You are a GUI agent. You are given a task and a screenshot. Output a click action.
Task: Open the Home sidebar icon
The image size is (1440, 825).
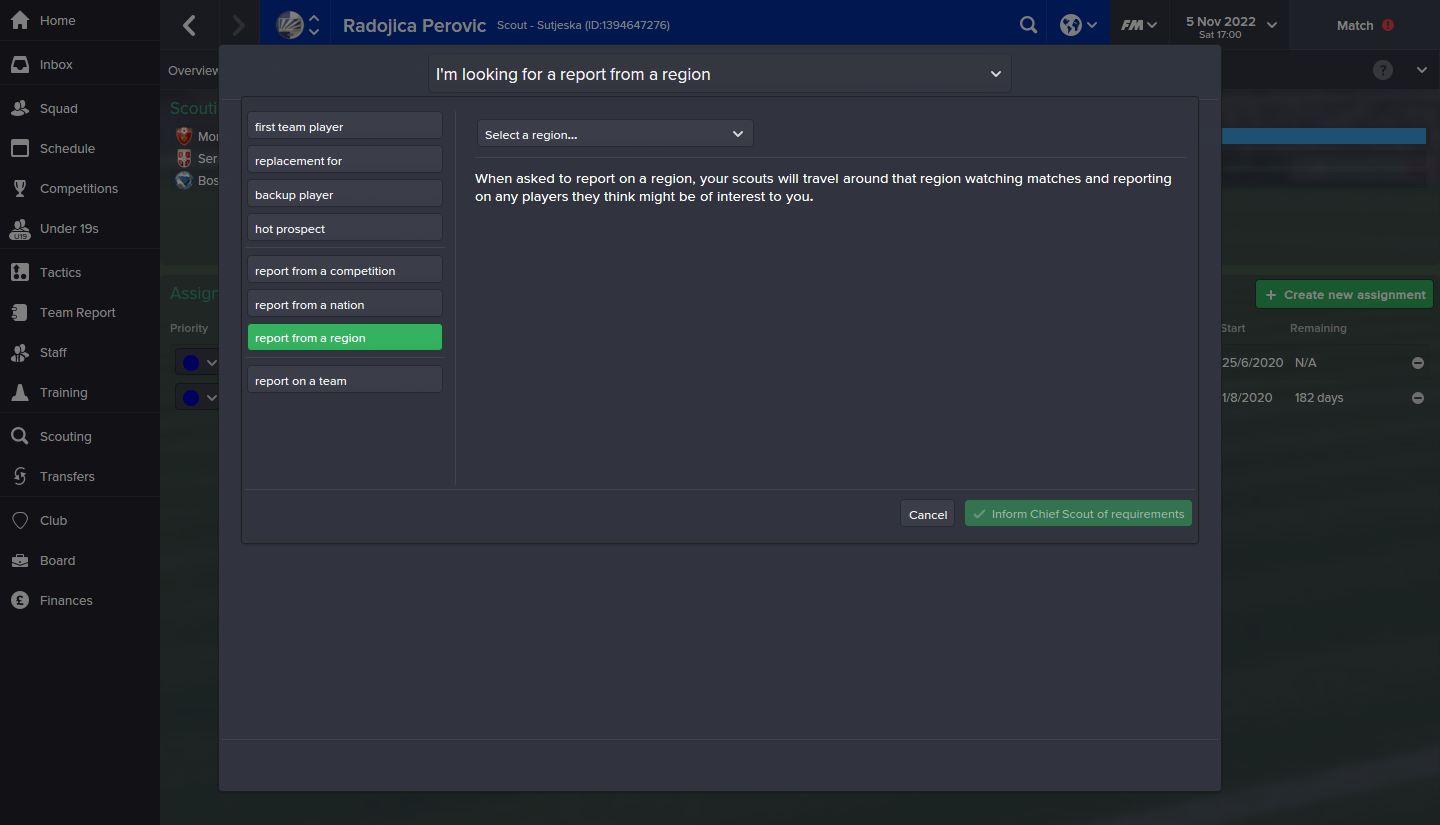point(20,20)
